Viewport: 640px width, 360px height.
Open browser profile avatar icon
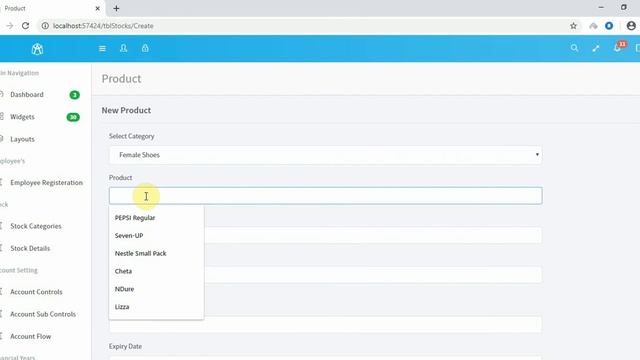[631, 26]
